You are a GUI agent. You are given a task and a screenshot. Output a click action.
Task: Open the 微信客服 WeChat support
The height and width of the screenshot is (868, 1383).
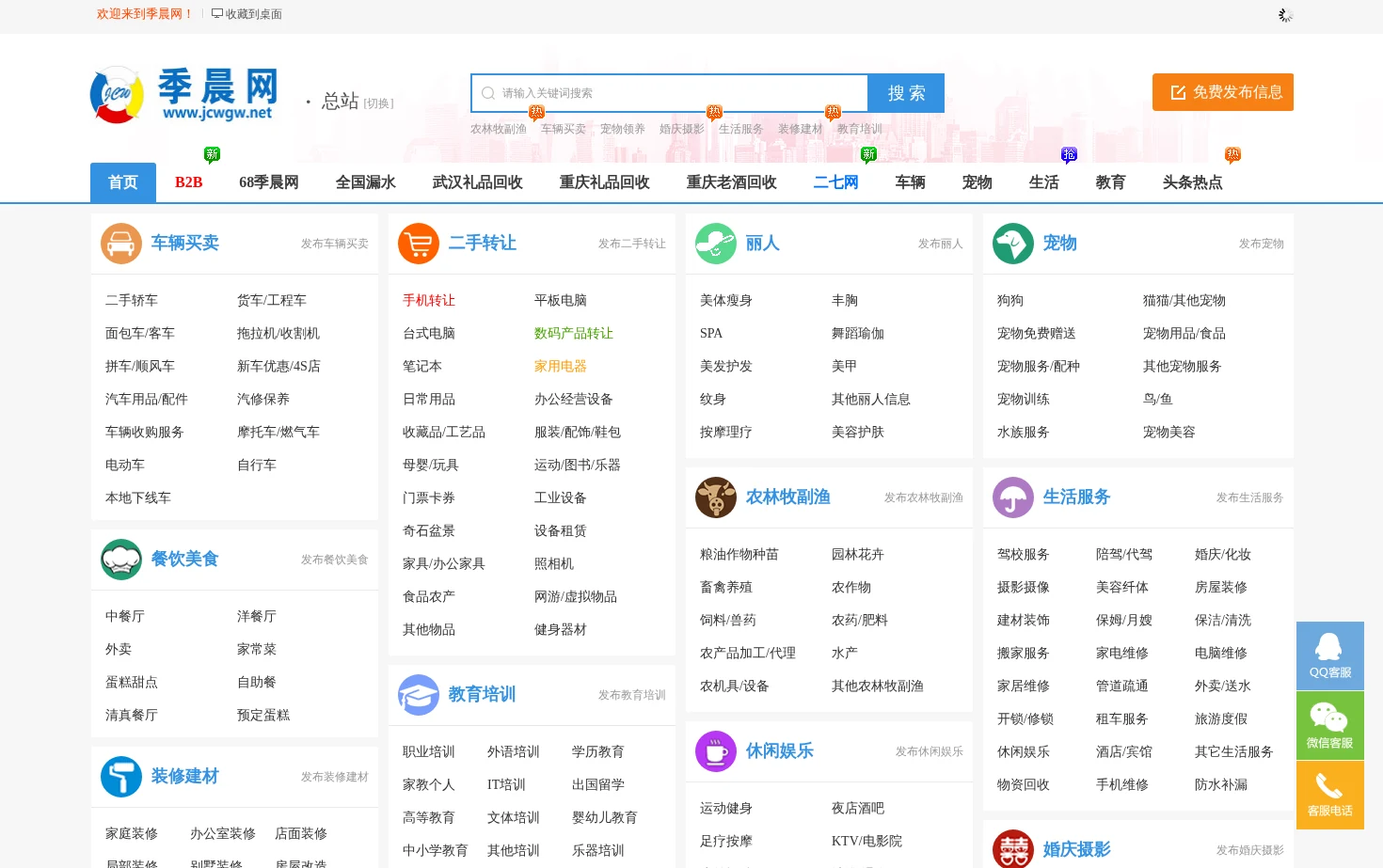[x=1330, y=725]
